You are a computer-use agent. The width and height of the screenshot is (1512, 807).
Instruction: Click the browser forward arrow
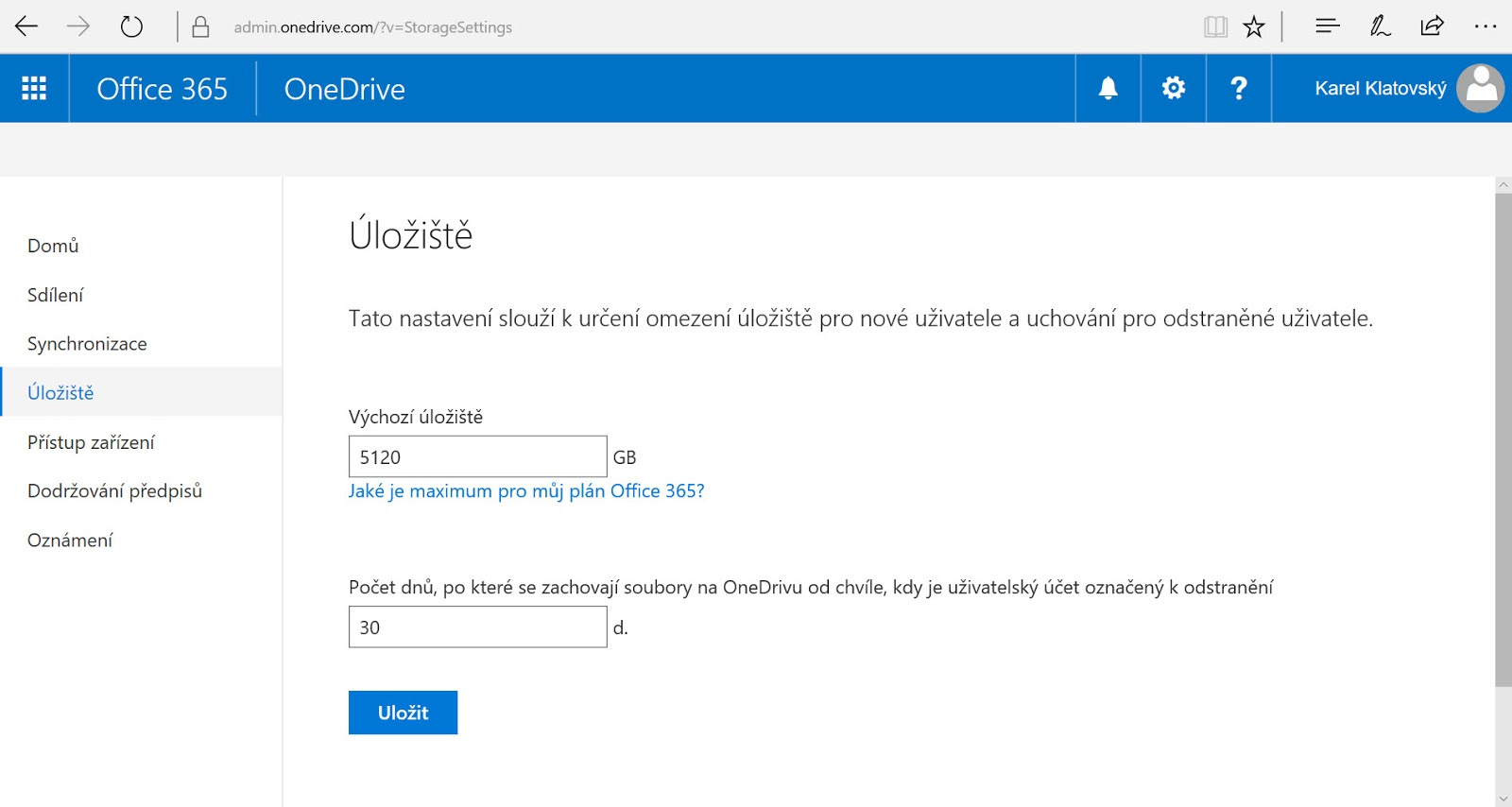tap(78, 26)
